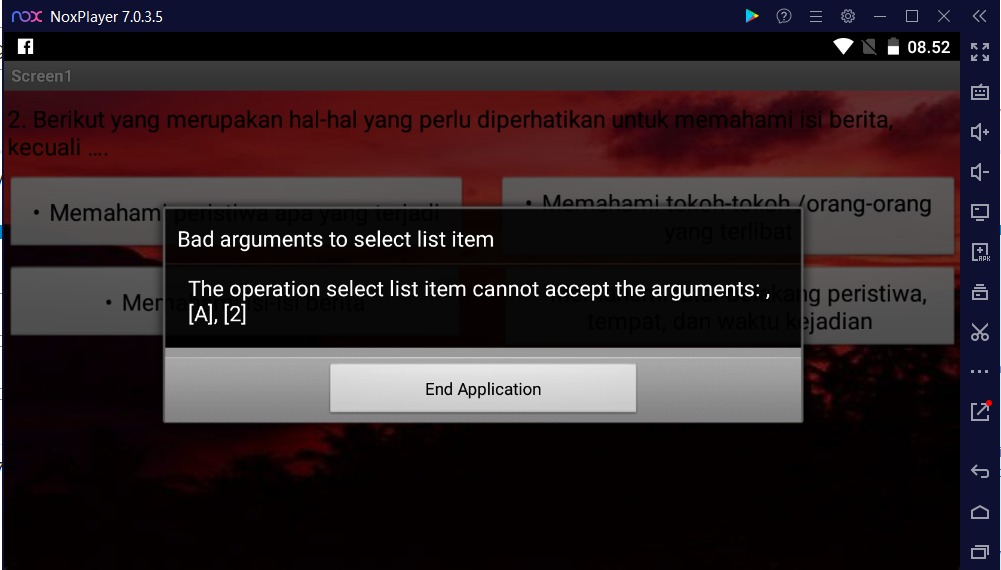
Task: Click the End Application button
Action: 483,388
